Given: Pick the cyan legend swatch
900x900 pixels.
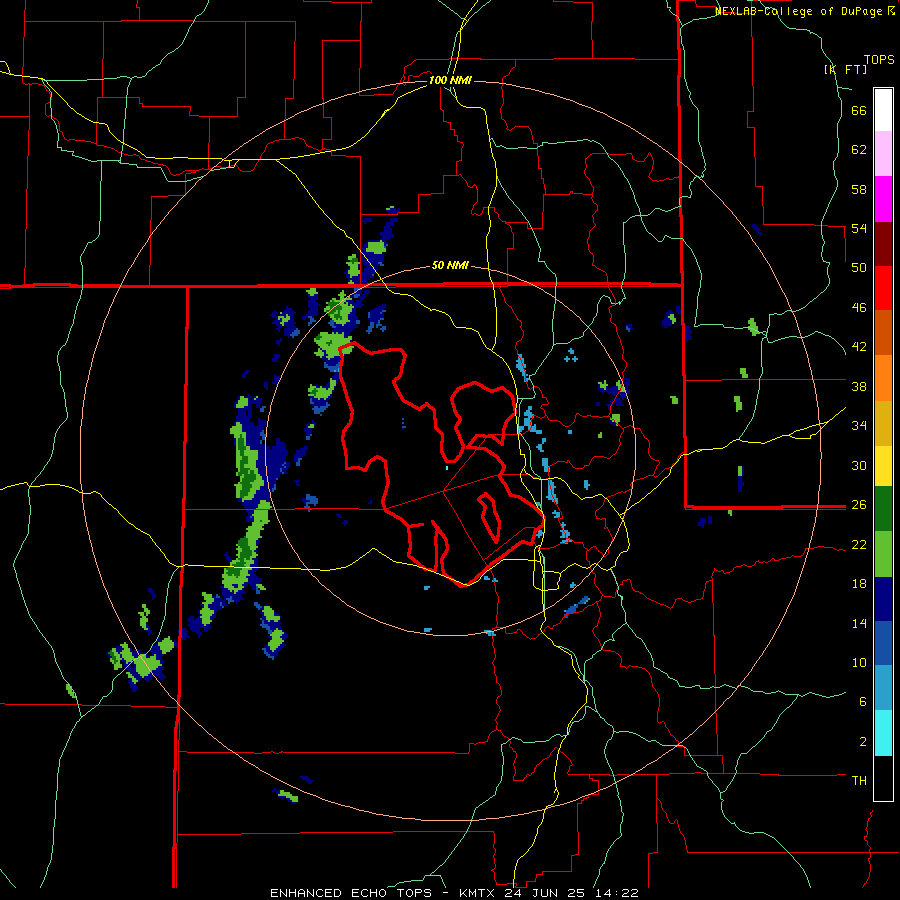Looking at the screenshot, I should 883,733.
